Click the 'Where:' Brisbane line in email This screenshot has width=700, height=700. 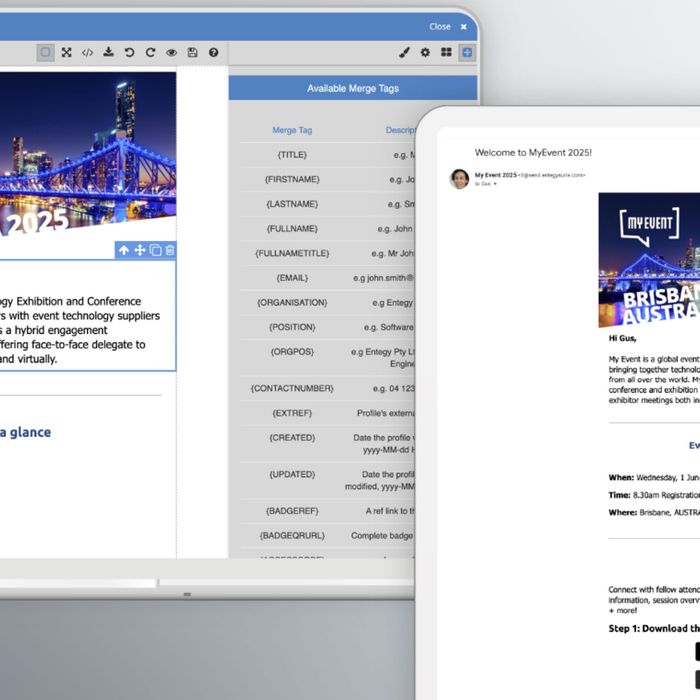pyautogui.click(x=654, y=512)
